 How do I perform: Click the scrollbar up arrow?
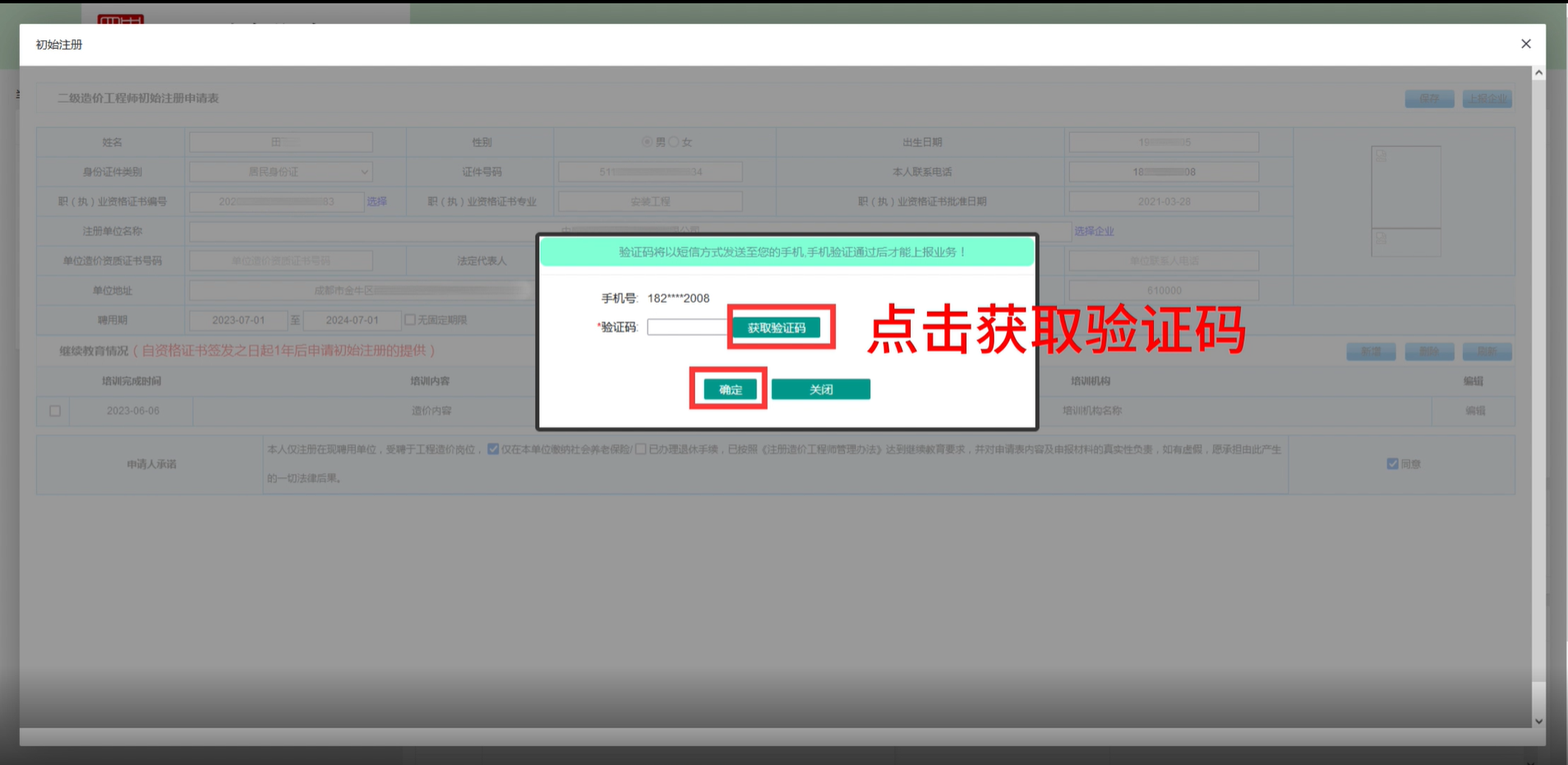tap(1538, 73)
